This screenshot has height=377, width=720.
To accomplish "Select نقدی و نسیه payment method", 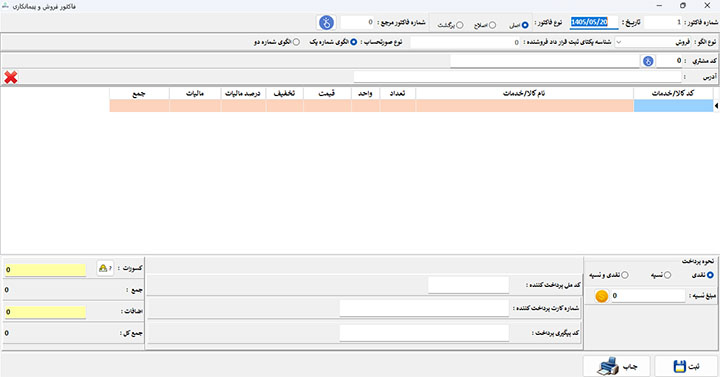I will (x=624, y=275).
